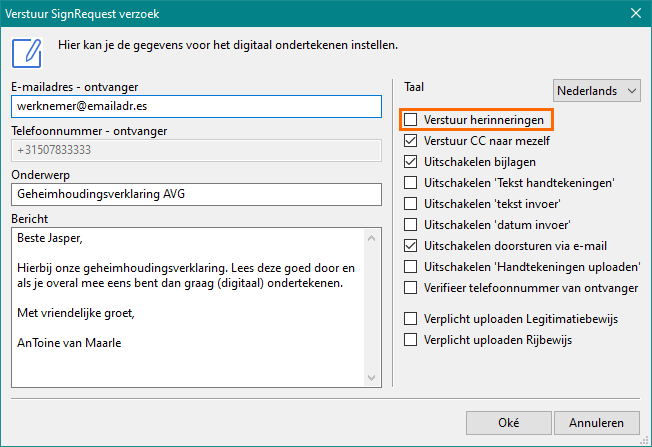The image size is (652, 447).
Task: Click the 'Bericht' label
Action: point(30,219)
